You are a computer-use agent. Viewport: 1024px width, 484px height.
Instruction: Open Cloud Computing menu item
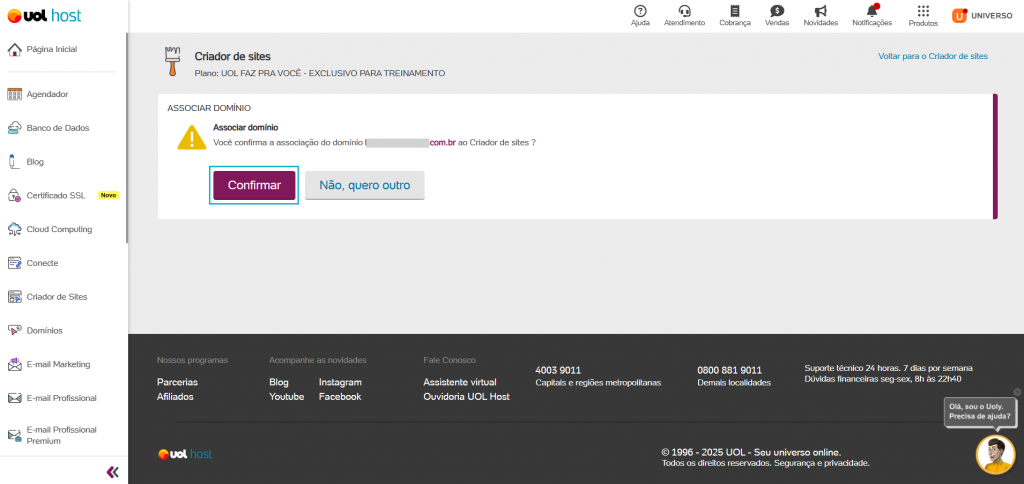59,229
